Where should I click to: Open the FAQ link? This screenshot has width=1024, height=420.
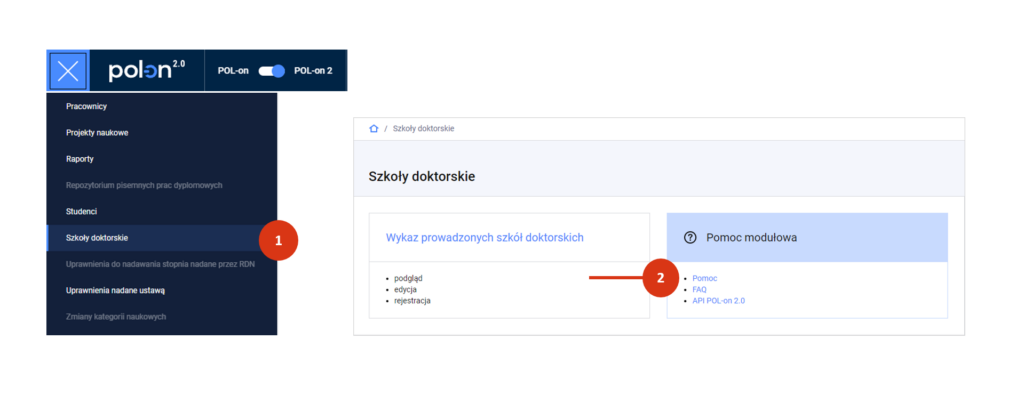point(700,289)
